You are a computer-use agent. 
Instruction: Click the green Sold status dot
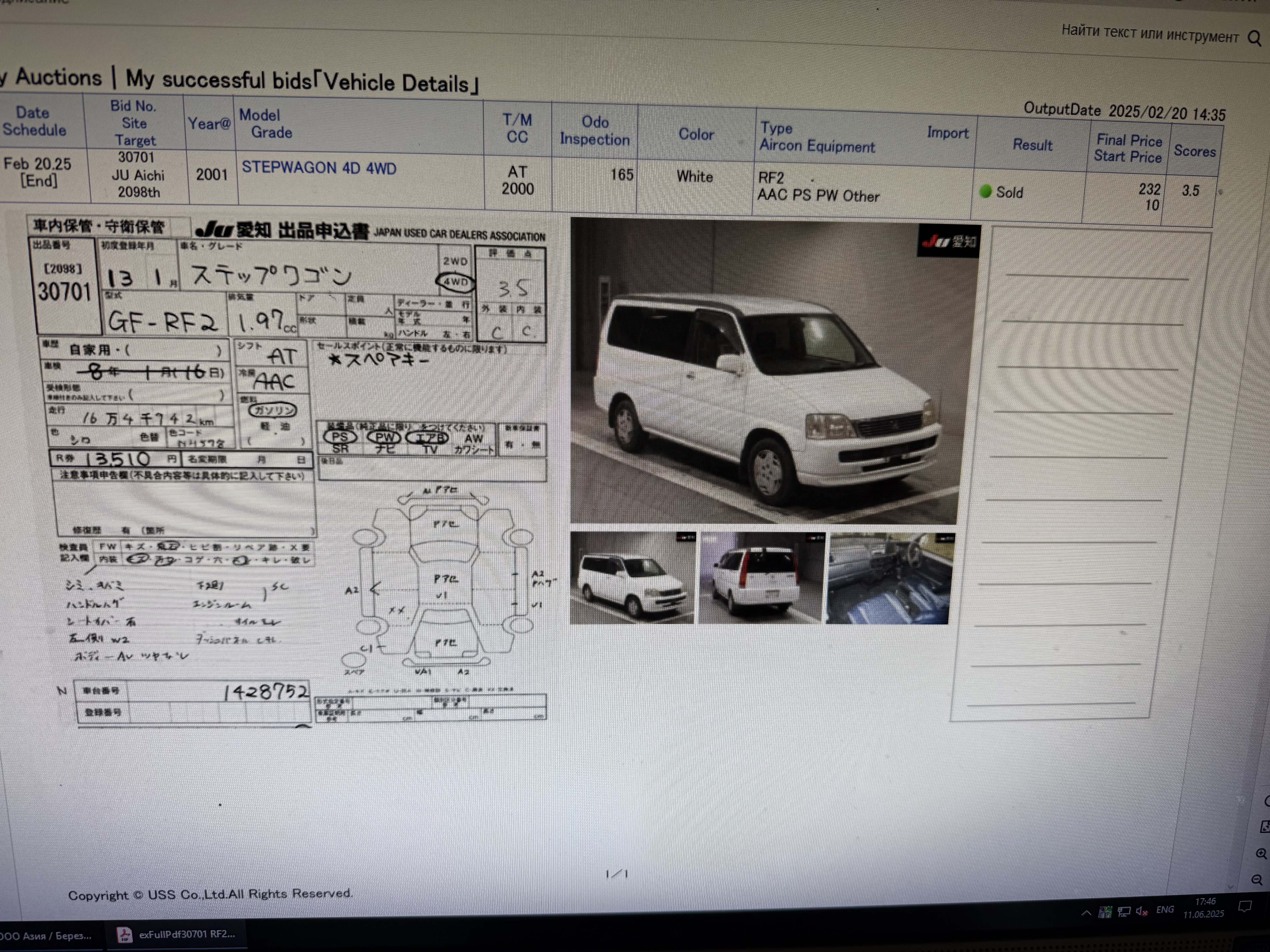coord(985,191)
